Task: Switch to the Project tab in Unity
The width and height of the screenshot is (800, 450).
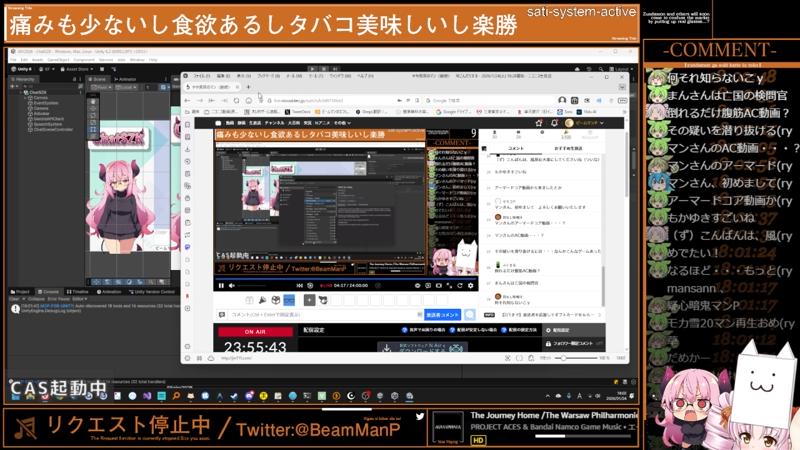Action: 20,292
